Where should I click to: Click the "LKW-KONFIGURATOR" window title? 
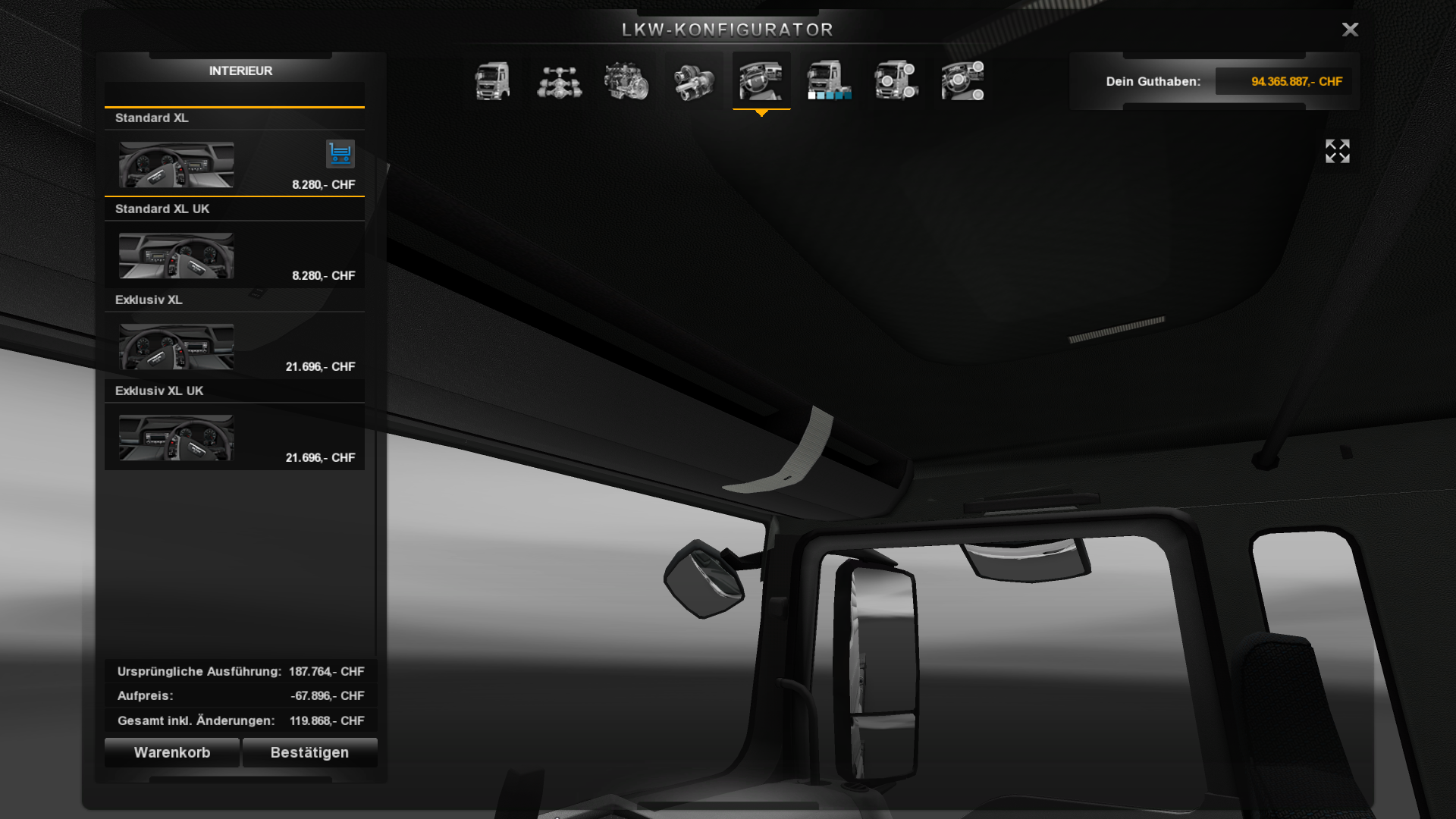[728, 30]
